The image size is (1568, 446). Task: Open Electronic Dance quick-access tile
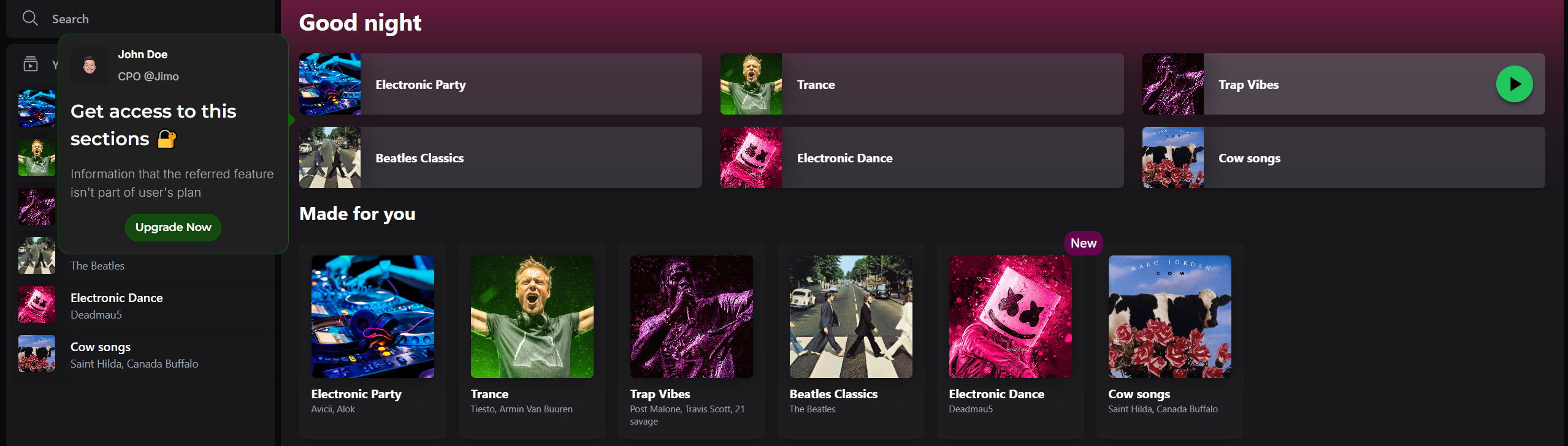tap(921, 157)
